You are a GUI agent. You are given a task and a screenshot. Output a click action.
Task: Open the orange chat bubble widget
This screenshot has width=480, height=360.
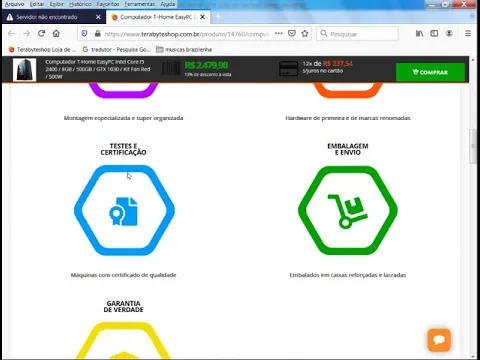[439, 340]
